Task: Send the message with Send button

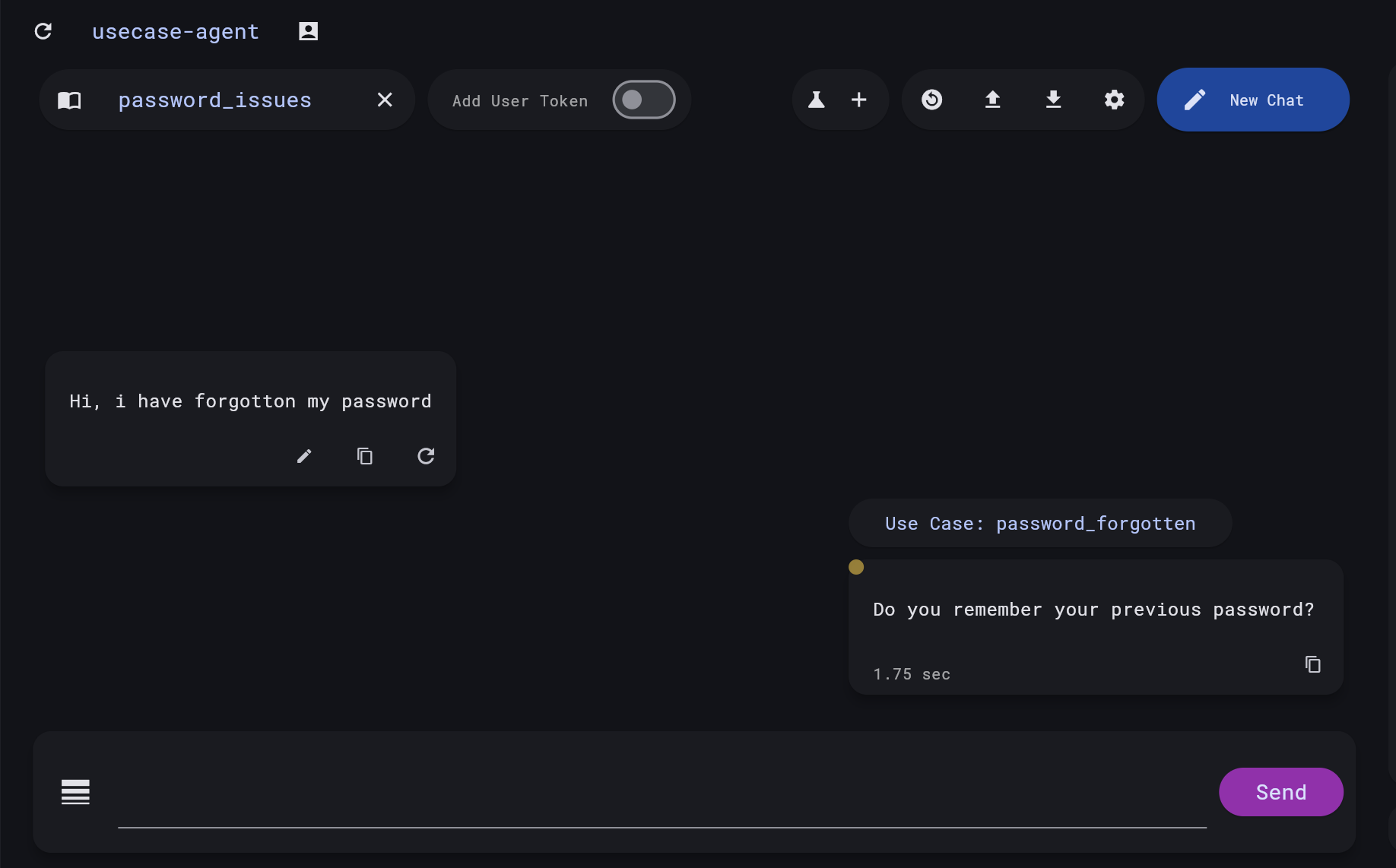Action: [1281, 792]
